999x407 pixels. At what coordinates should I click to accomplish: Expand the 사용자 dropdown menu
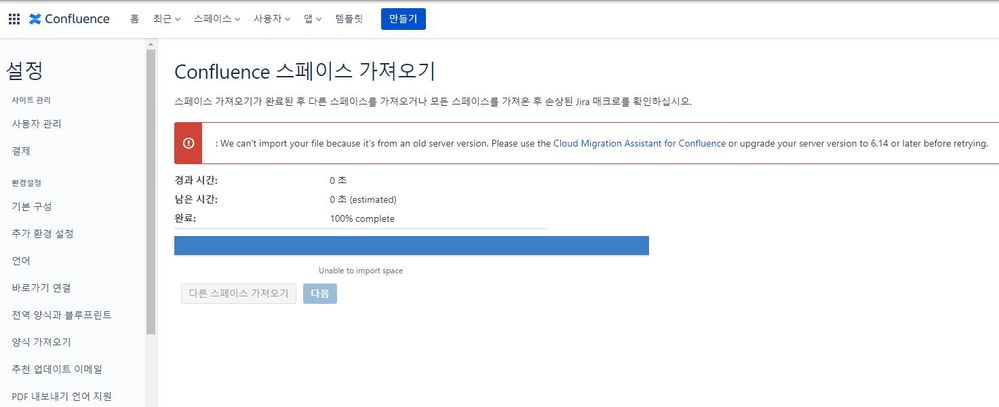[271, 19]
